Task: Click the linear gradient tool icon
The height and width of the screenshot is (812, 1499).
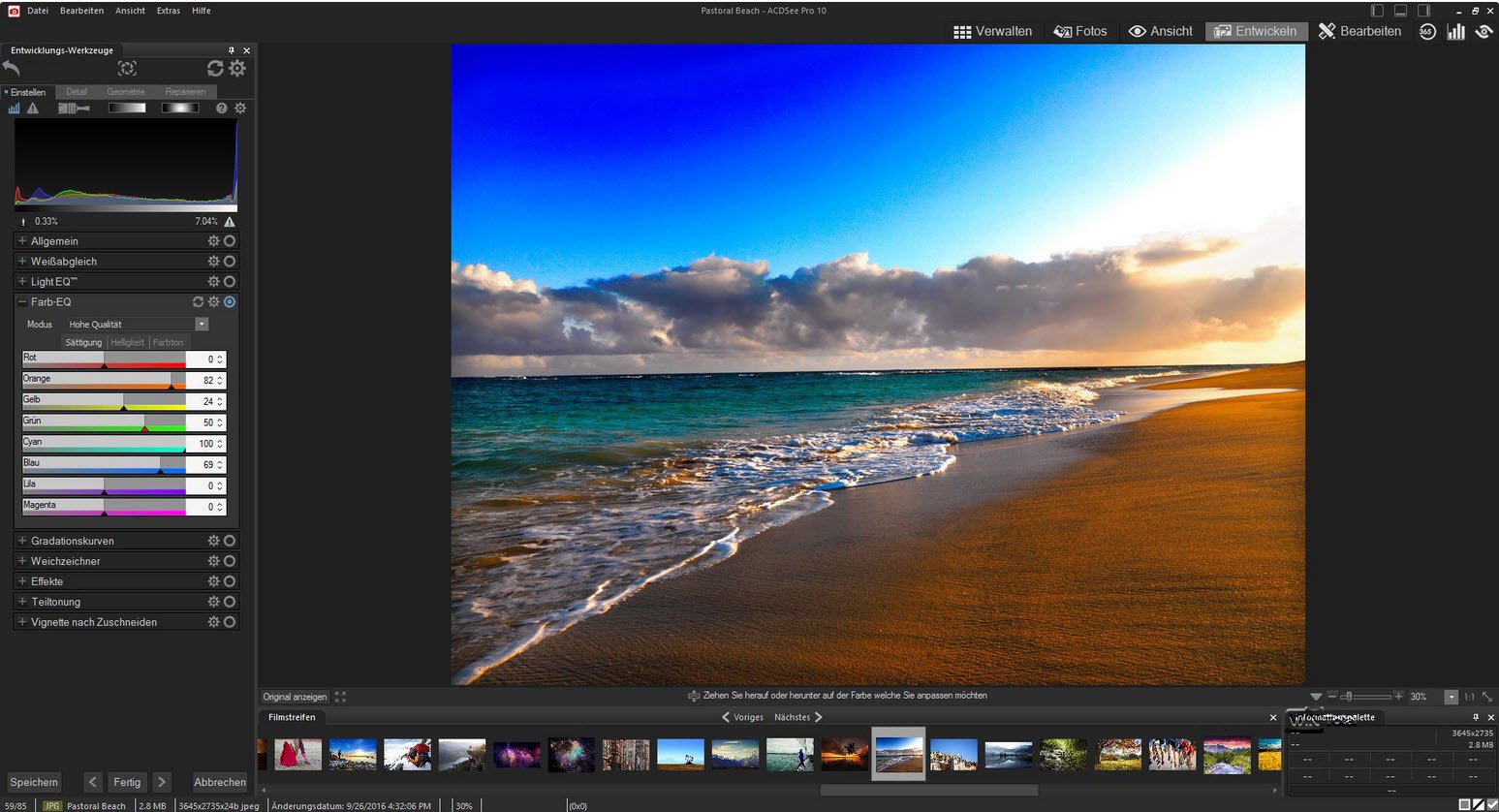Action: tap(127, 109)
